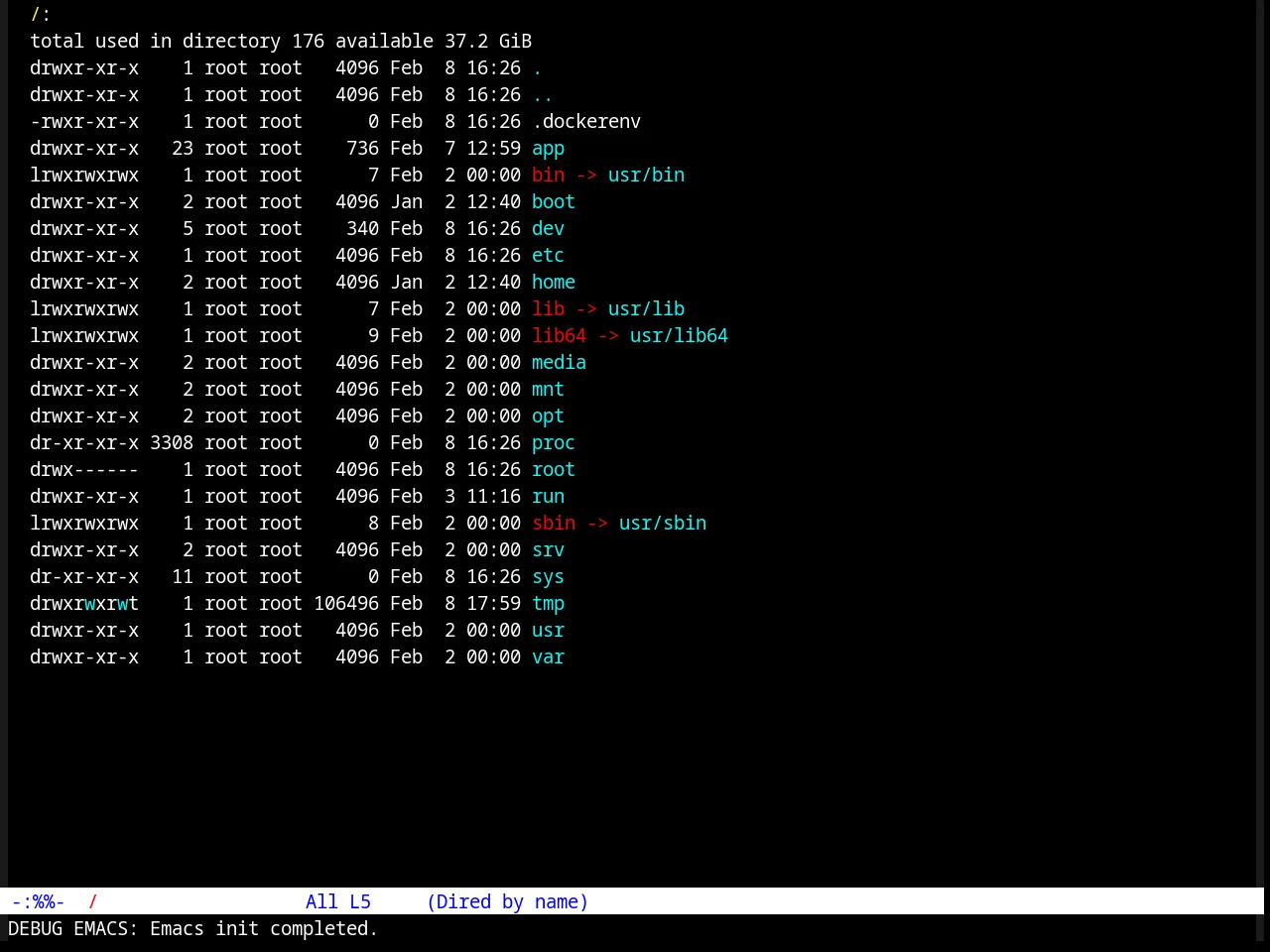Open the mnt directory entry
Image resolution: width=1270 pixels, height=952 pixels.
[x=548, y=390]
